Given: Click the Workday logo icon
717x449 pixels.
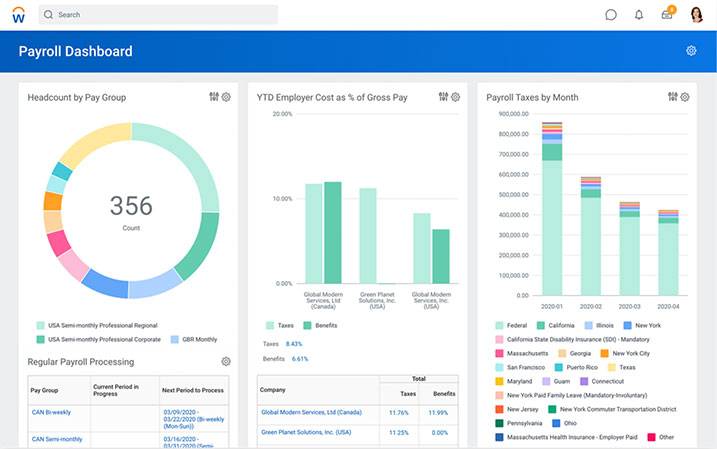Looking at the screenshot, I should click(19, 15).
